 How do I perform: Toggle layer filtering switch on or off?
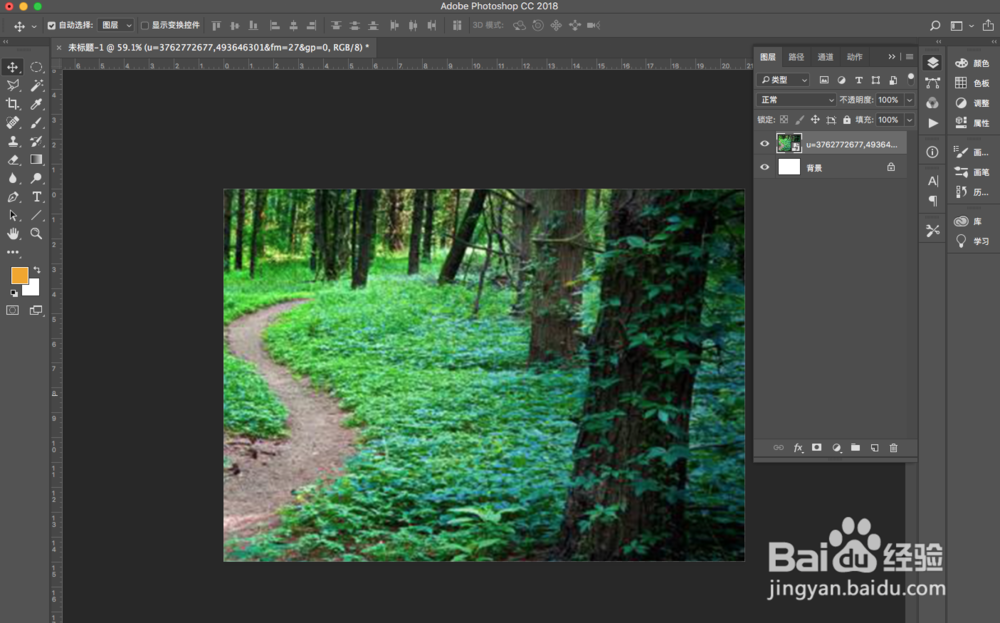[x=911, y=79]
